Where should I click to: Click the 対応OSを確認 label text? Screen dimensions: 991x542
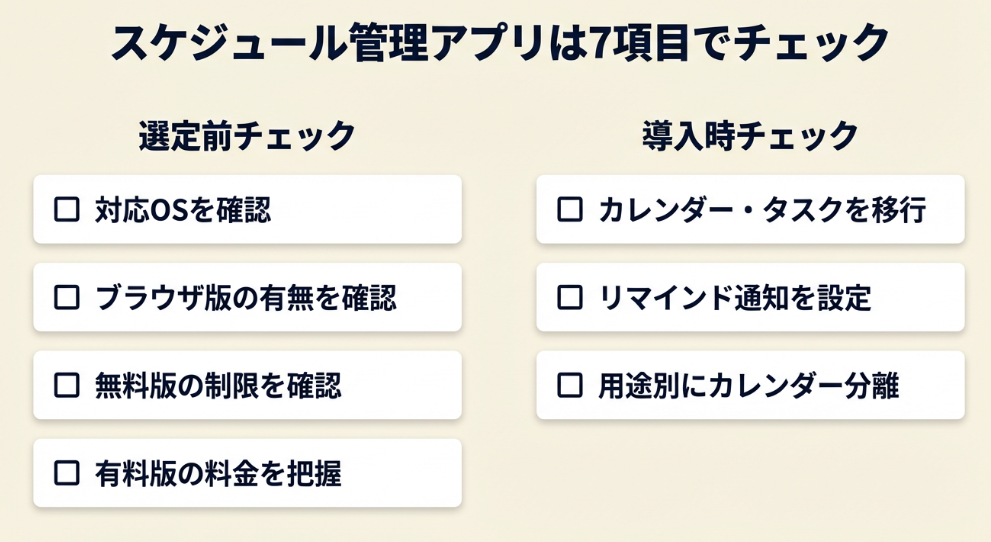pos(183,210)
